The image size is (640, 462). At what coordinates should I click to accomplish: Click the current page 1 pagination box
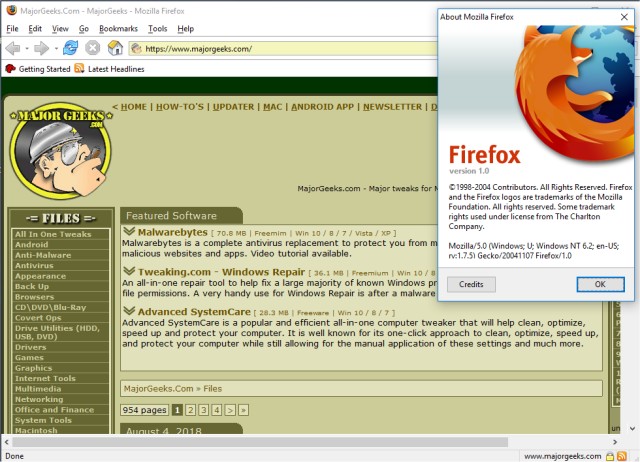(177, 410)
